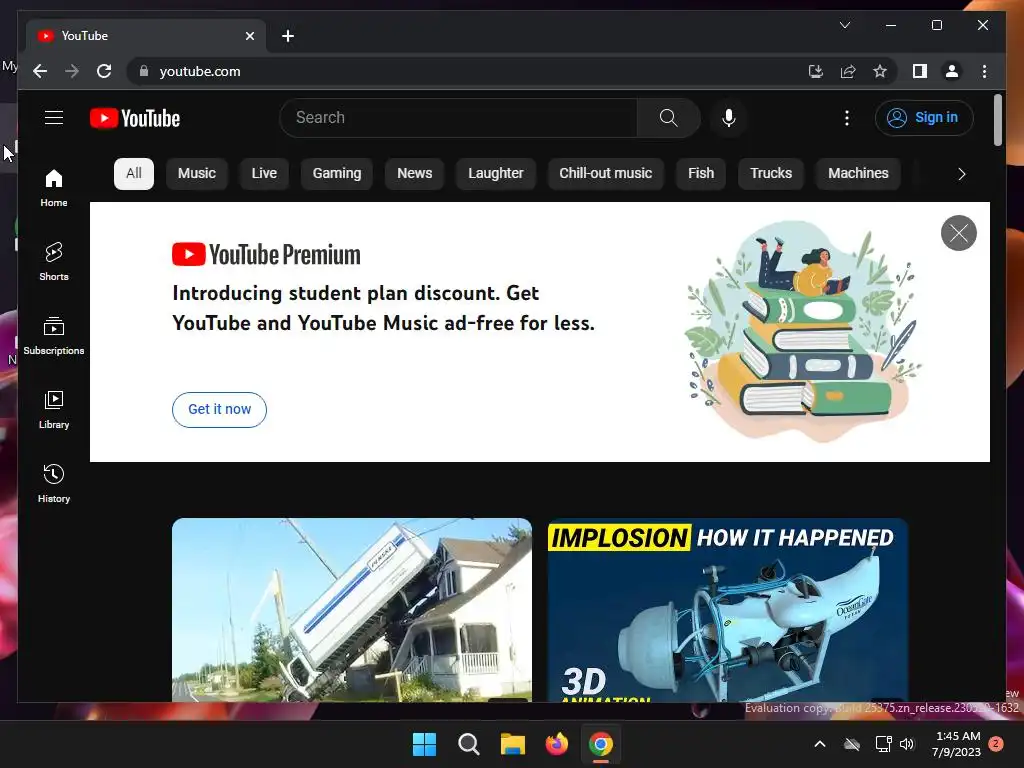Select the Laughter filter chip

coord(496,173)
